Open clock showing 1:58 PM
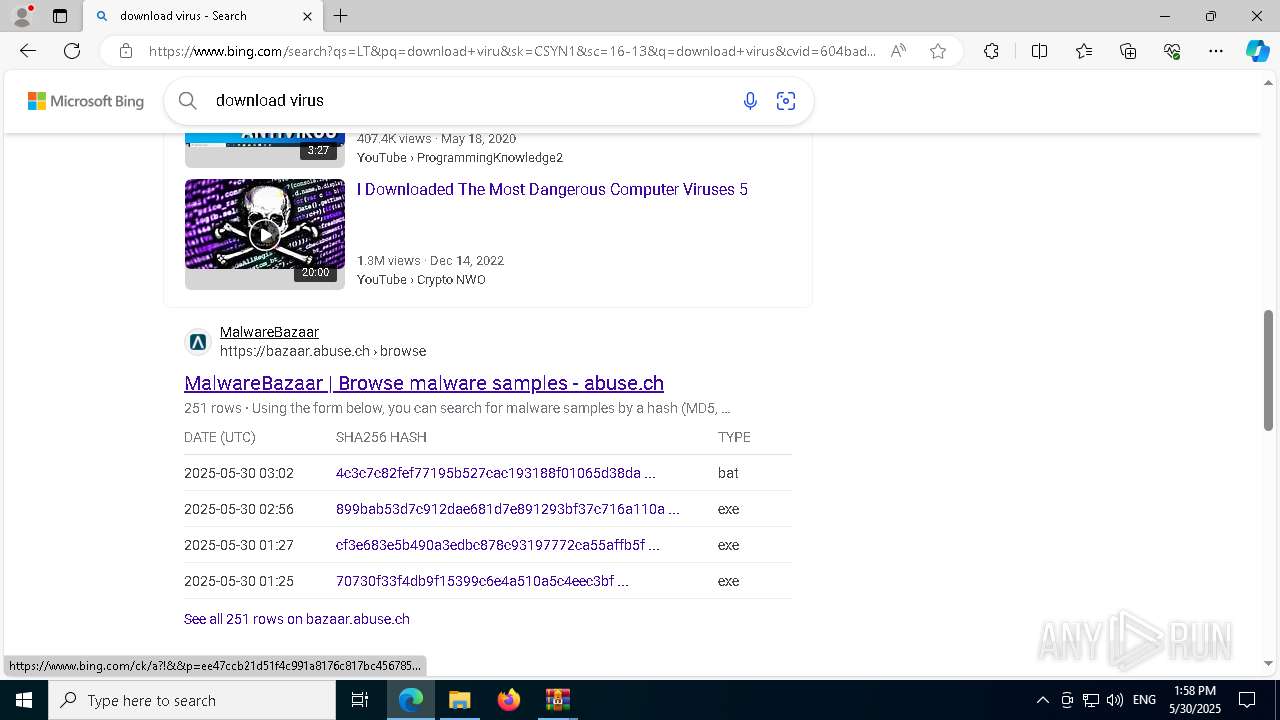This screenshot has width=1280, height=720. coord(1195,700)
